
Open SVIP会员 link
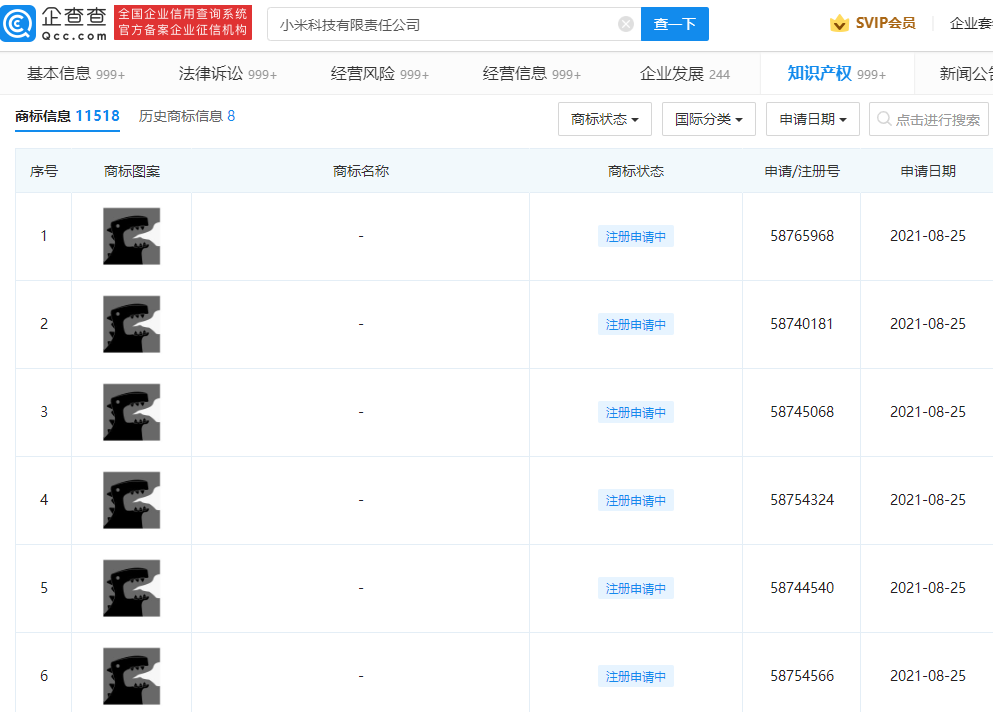pos(885,23)
